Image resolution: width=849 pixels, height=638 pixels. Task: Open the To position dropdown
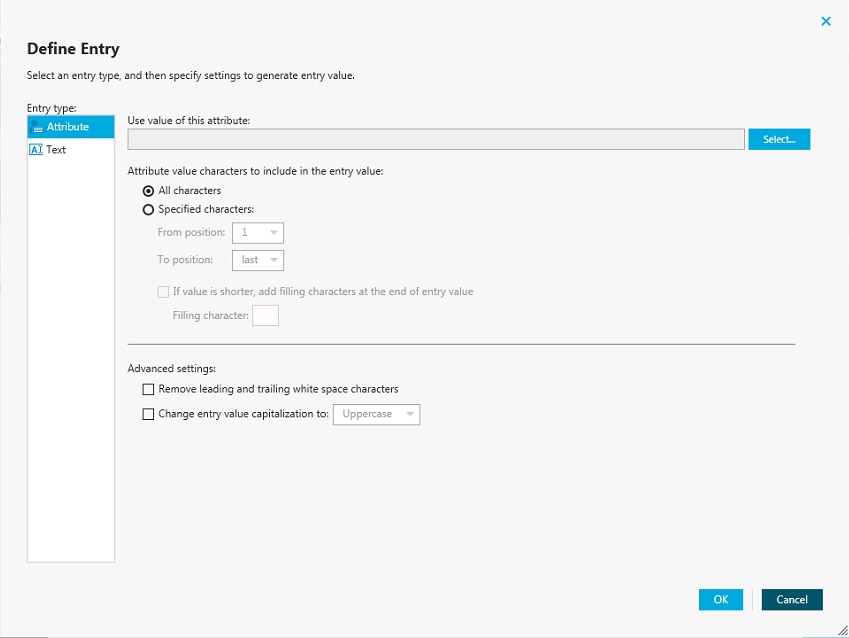pos(258,261)
